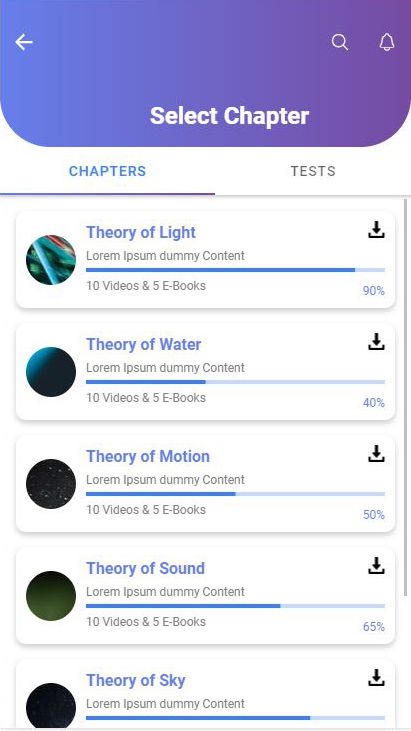The height and width of the screenshot is (731, 411).
Task: Click the Theory of Sound progress bar
Action: 235,606
